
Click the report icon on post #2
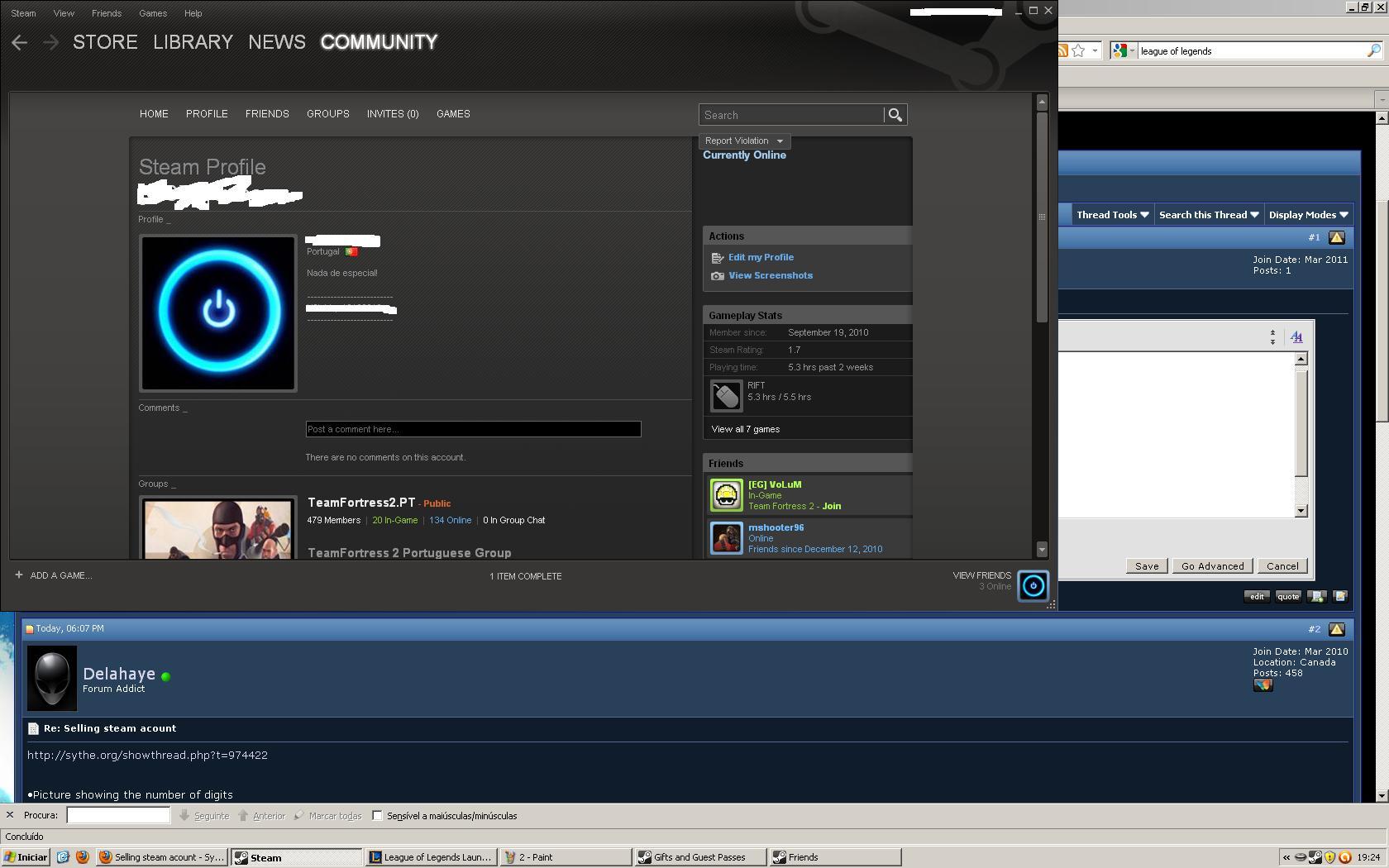coord(1337,630)
